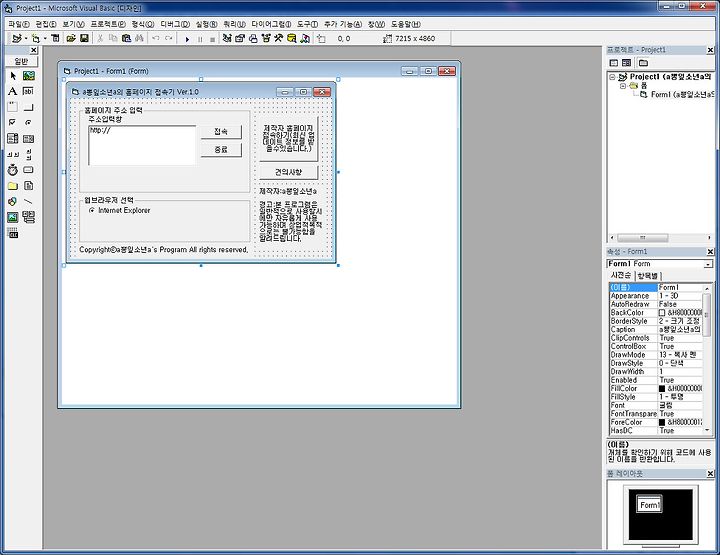This screenshot has height=555, width=720.
Task: Click 종료 button on the form
Action: coord(221,150)
